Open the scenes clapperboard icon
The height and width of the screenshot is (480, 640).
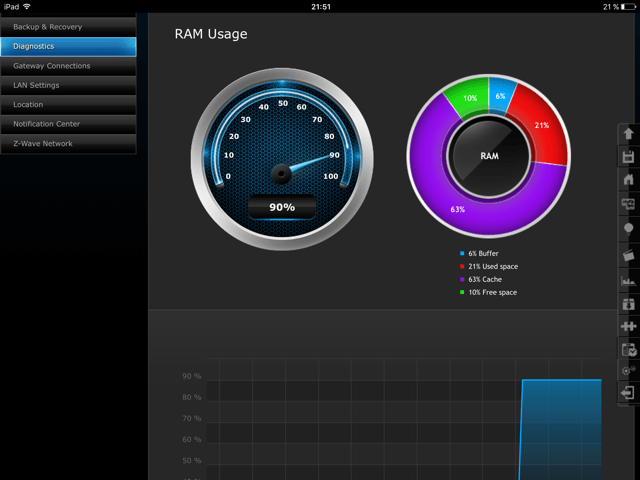click(x=629, y=255)
